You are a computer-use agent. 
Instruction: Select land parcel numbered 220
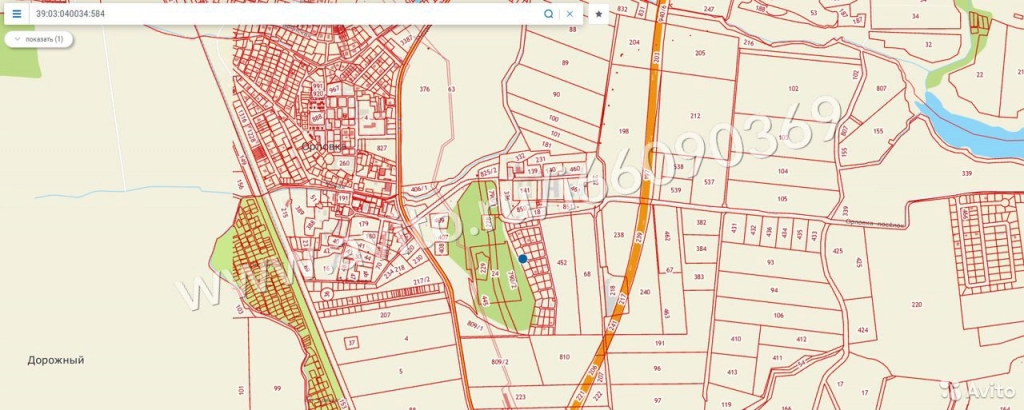tap(916, 304)
